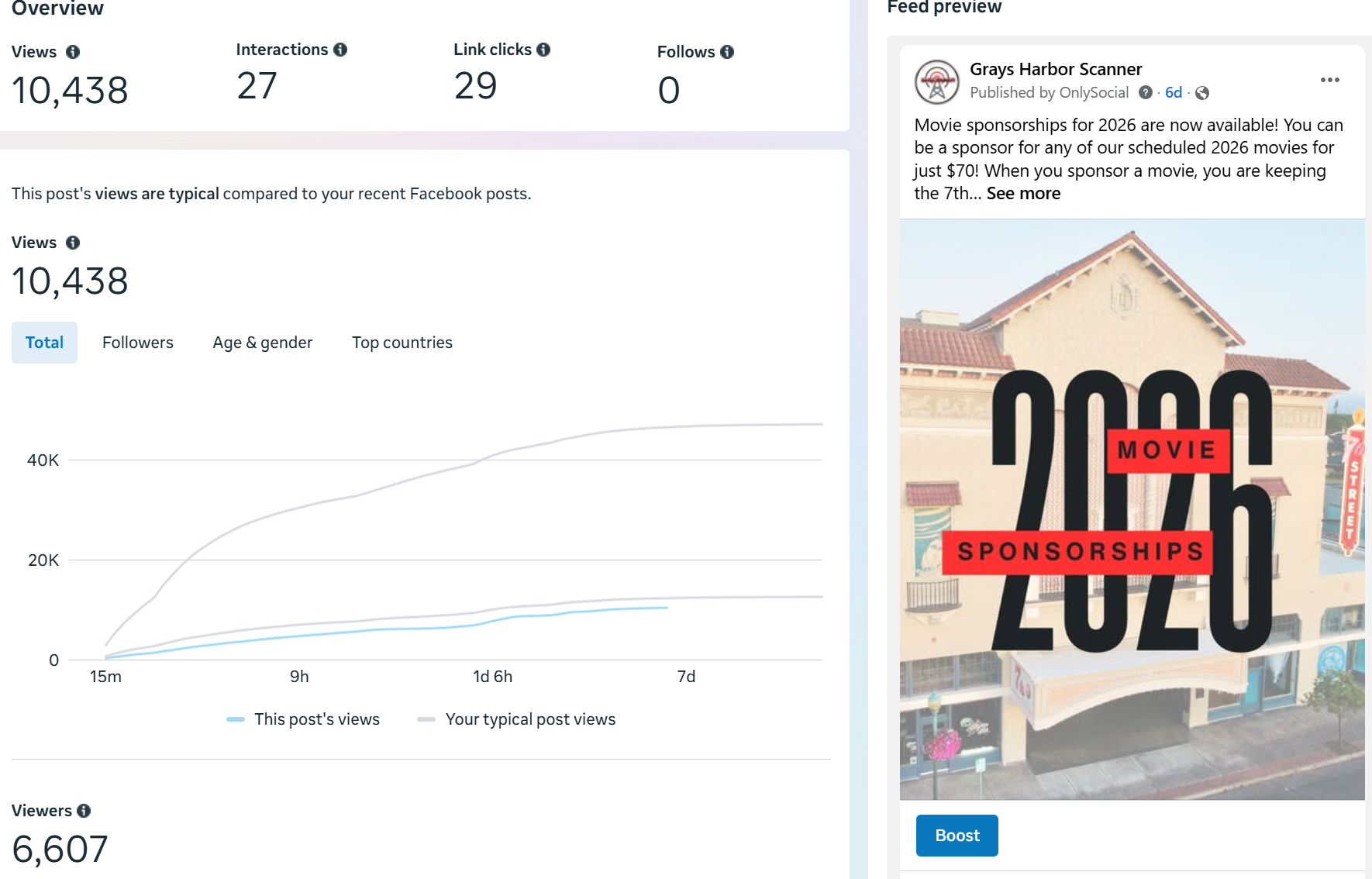Click the Link clicks info icon
This screenshot has height=879, width=1372.
click(x=543, y=50)
